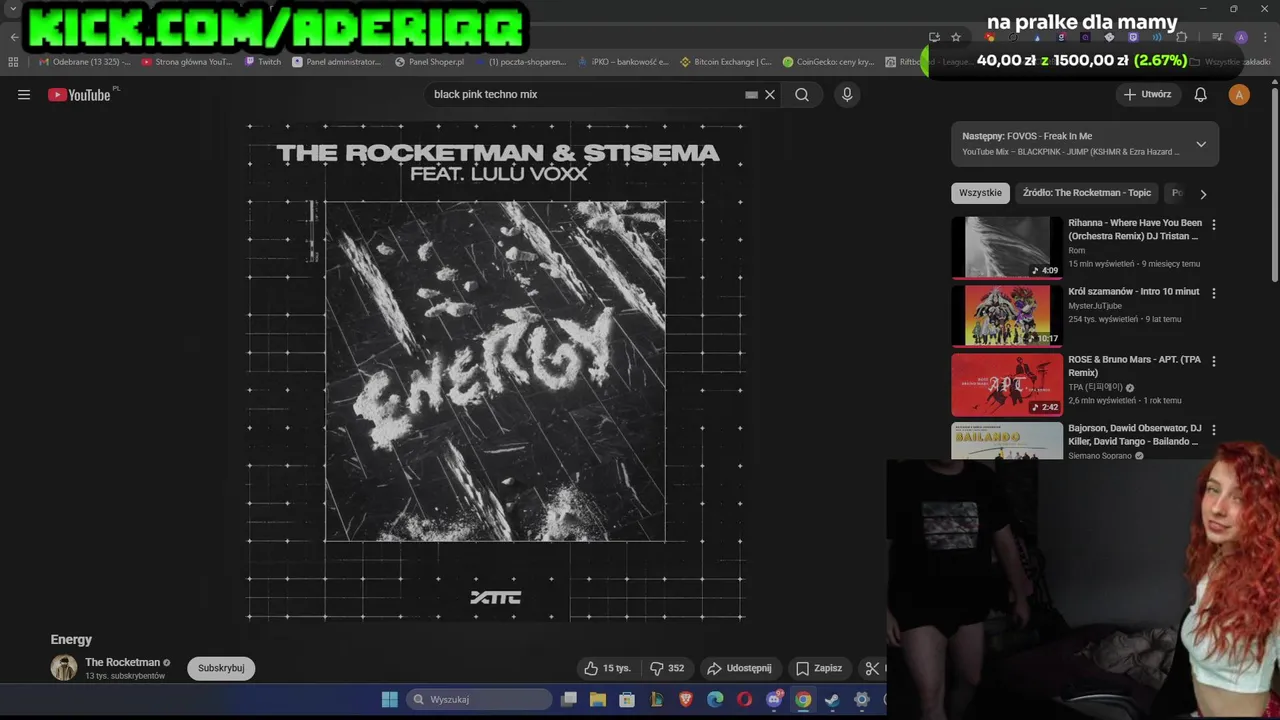
Task: Open Settings gear on taskbar
Action: (861, 699)
